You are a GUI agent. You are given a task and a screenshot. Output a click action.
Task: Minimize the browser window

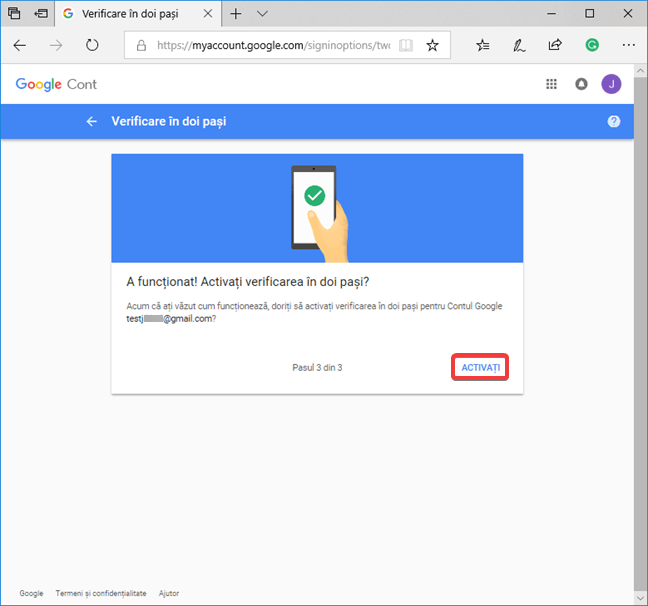(x=551, y=14)
